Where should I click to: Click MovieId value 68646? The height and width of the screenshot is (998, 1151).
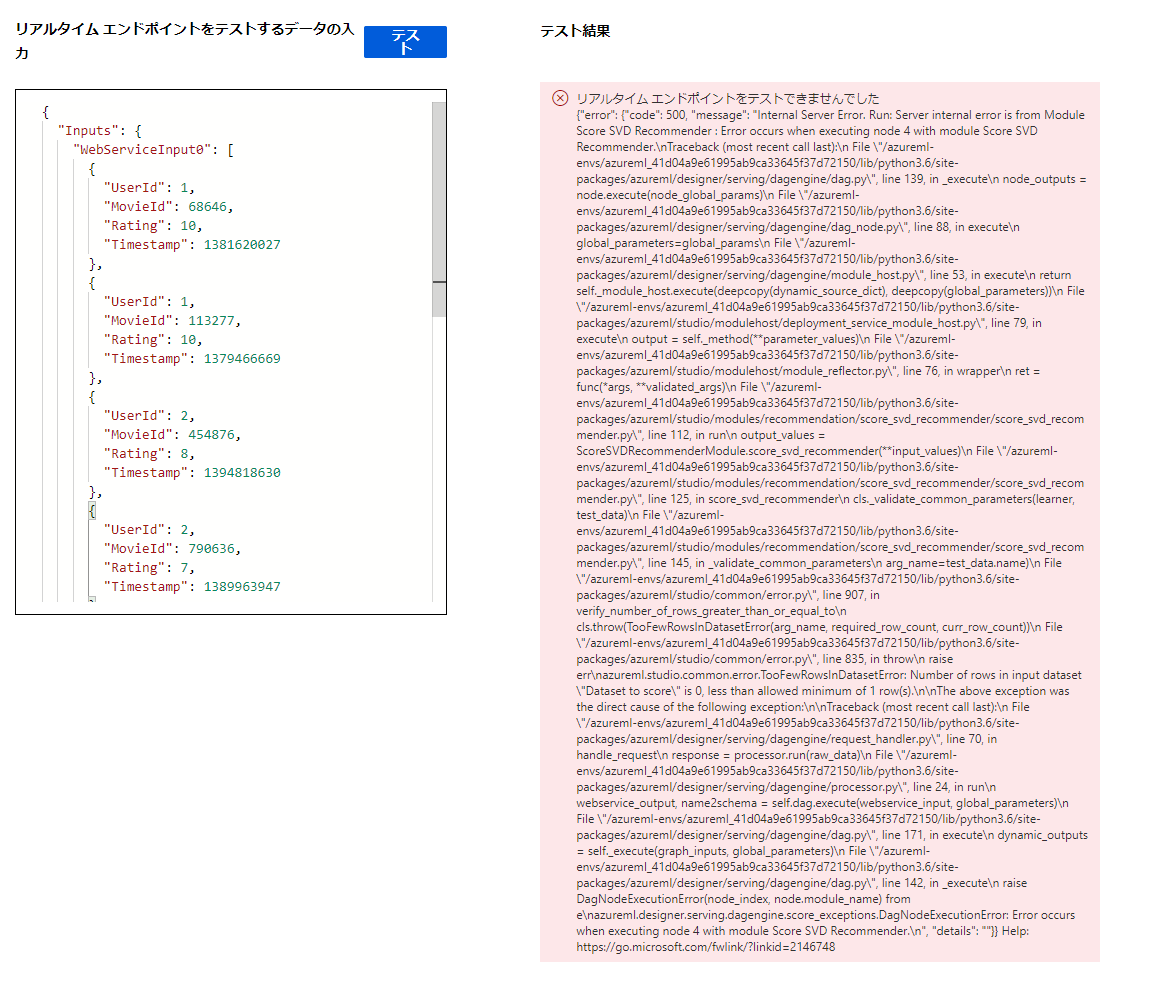click(x=207, y=207)
